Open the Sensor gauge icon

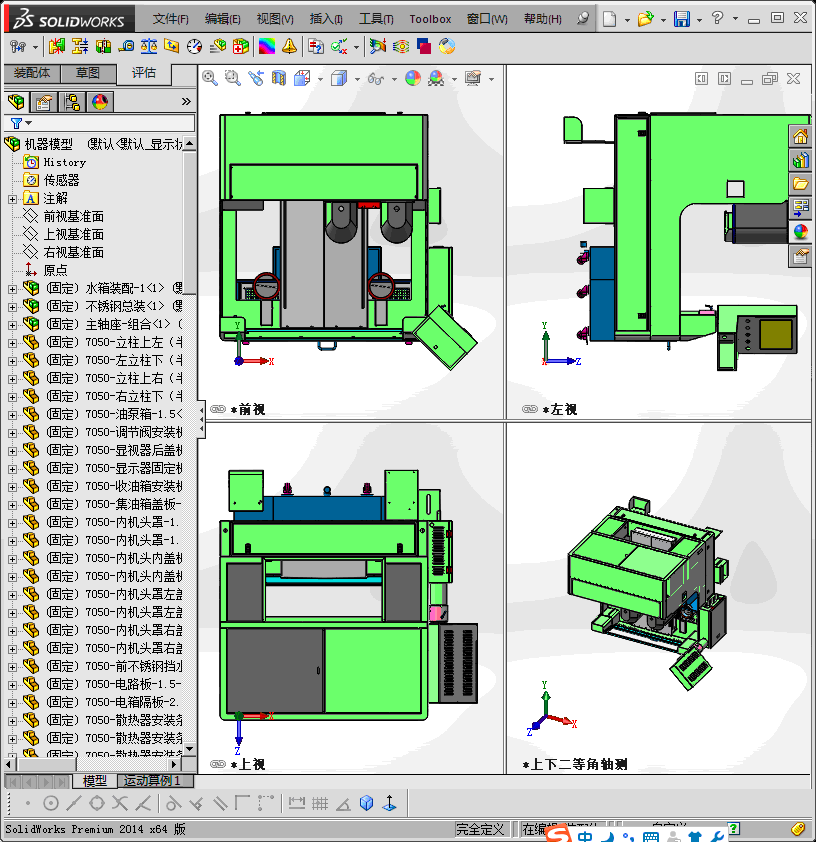(x=194, y=46)
